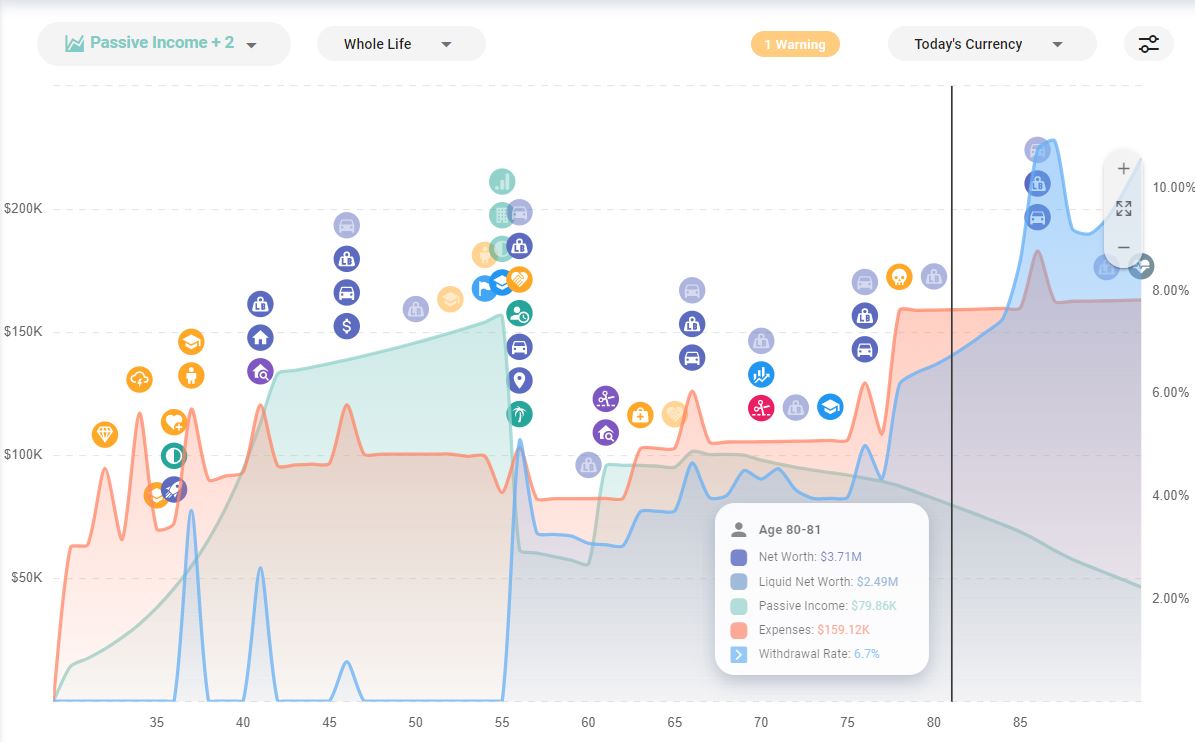Click the map pin relocation milestone icon
1195x742 pixels.
tap(519, 380)
